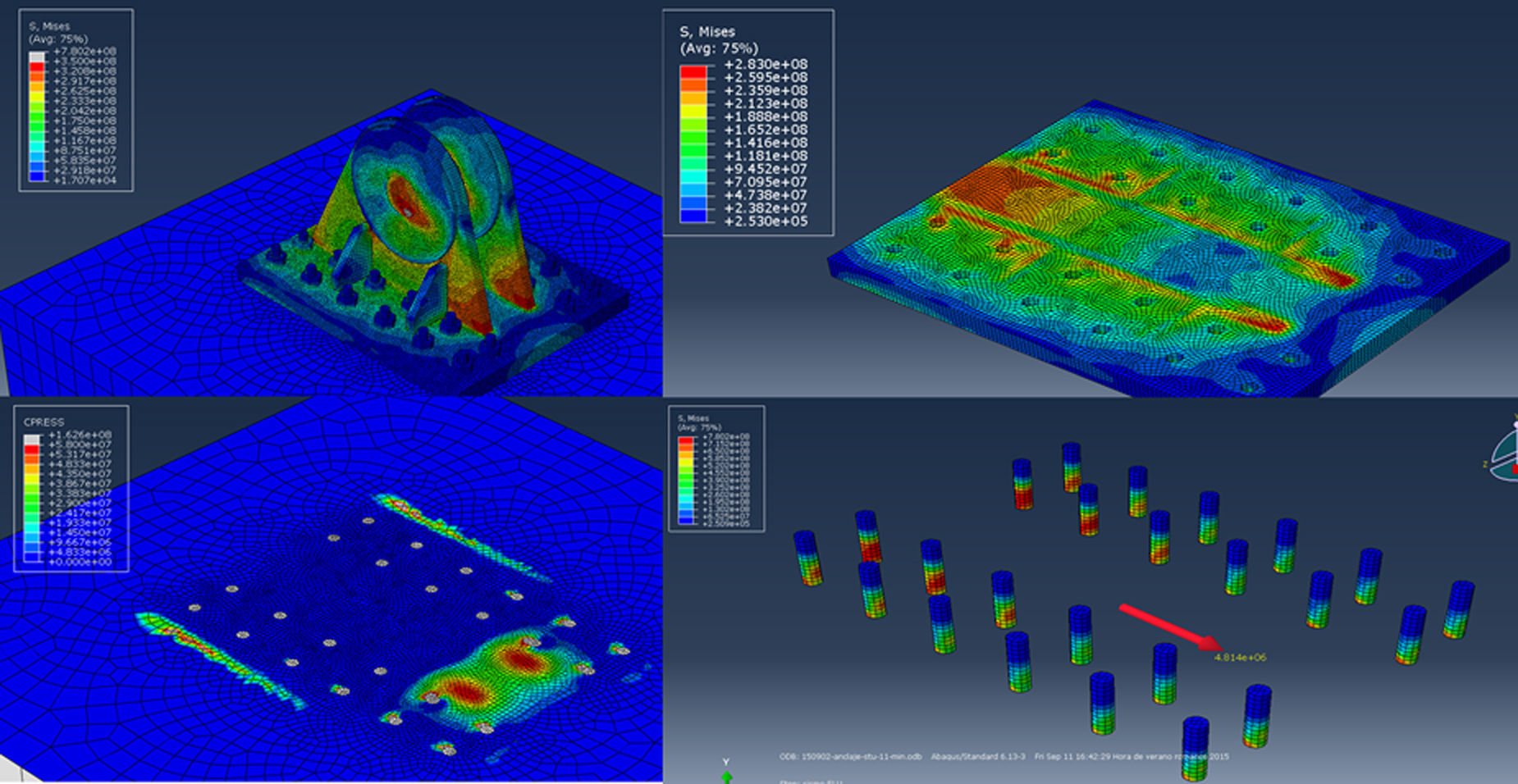This screenshot has width=1518, height=784.
Task: Click the 3D view compass beside the bolts
Action: click(x=1505, y=454)
